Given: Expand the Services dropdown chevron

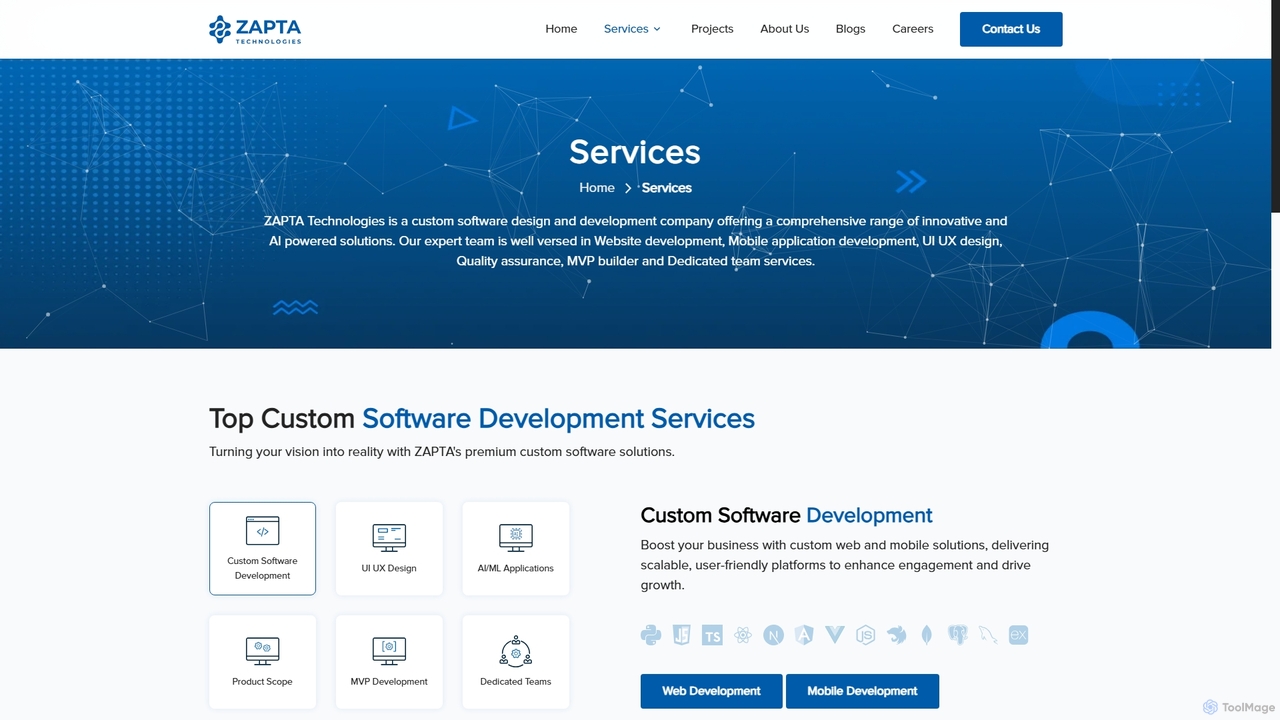Looking at the screenshot, I should (657, 29).
